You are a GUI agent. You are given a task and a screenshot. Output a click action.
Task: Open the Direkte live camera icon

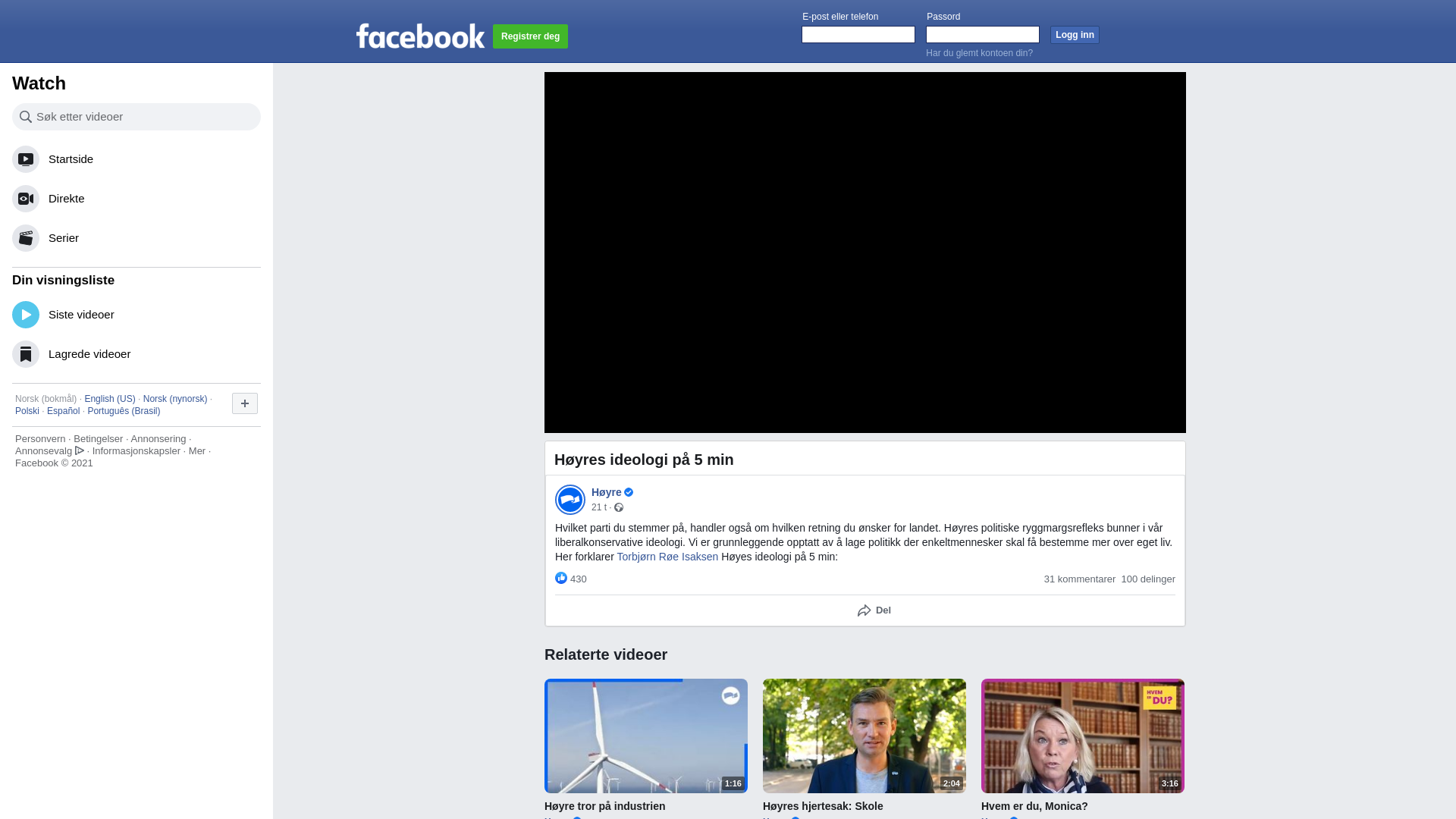(x=26, y=199)
